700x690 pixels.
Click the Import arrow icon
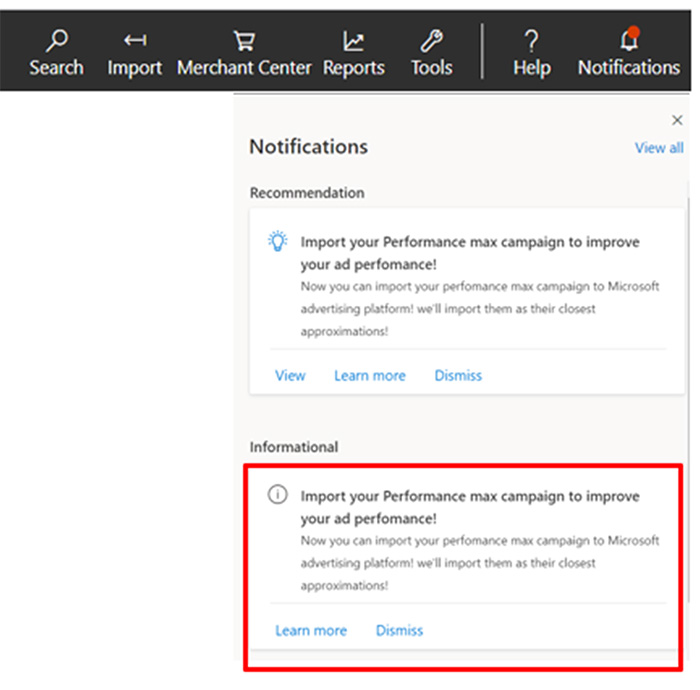(134, 40)
